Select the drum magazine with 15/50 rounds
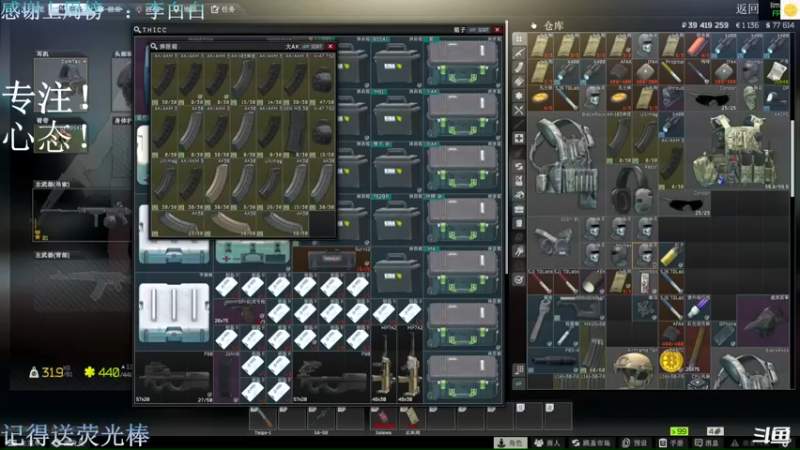Image resolution: width=800 pixels, height=450 pixels. tap(322, 131)
